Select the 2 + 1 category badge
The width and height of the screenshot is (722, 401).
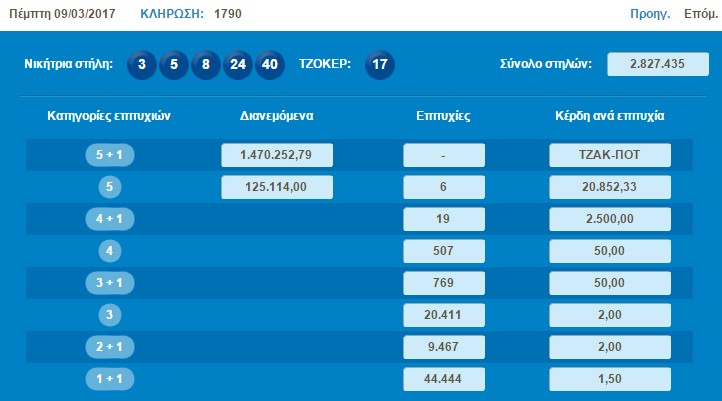click(x=111, y=347)
